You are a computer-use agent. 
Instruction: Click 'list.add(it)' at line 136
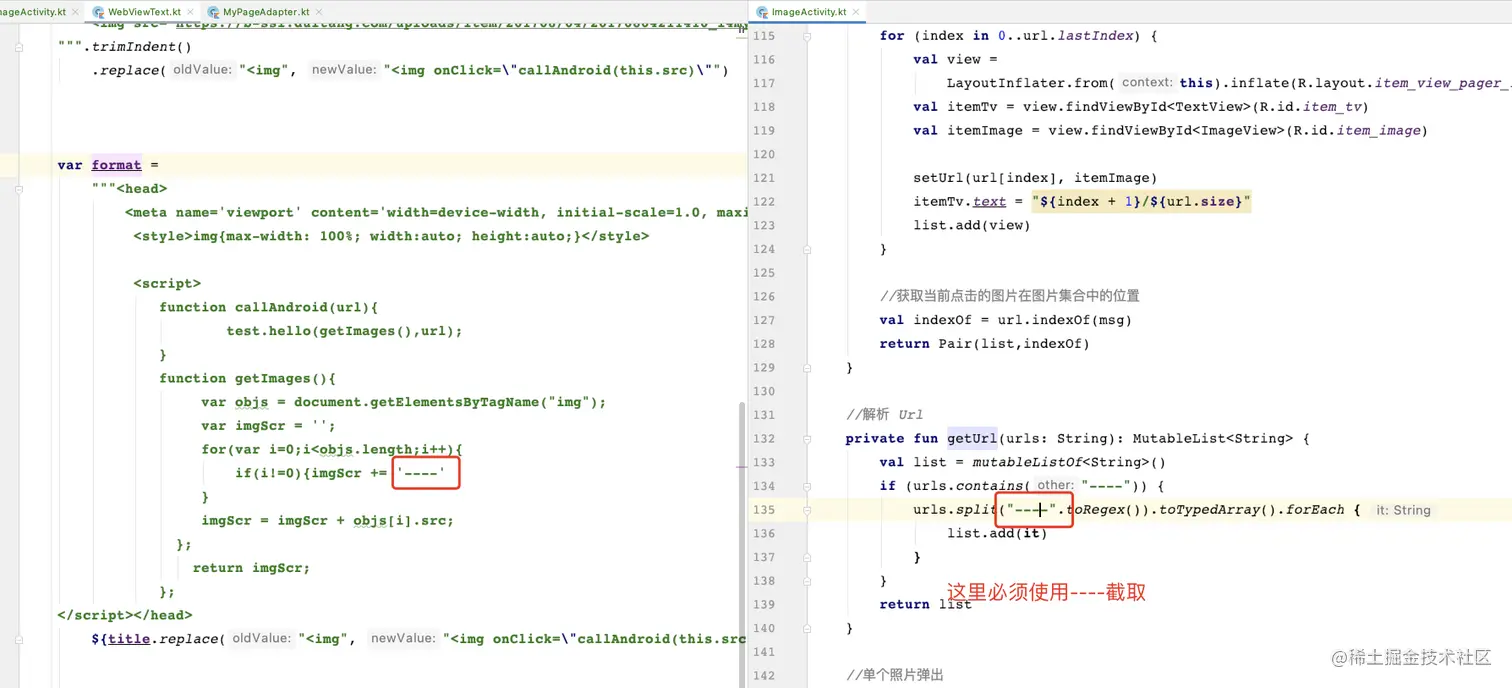pyautogui.click(x=997, y=533)
